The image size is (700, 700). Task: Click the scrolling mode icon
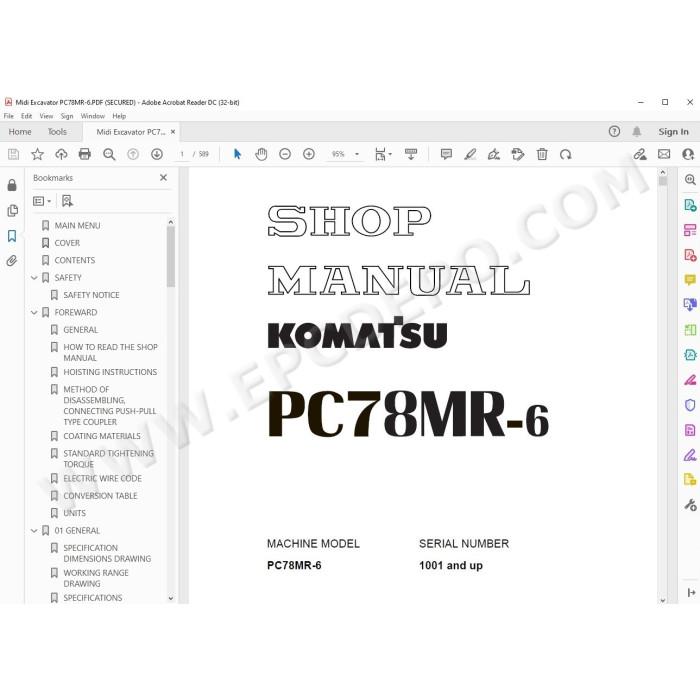411,154
